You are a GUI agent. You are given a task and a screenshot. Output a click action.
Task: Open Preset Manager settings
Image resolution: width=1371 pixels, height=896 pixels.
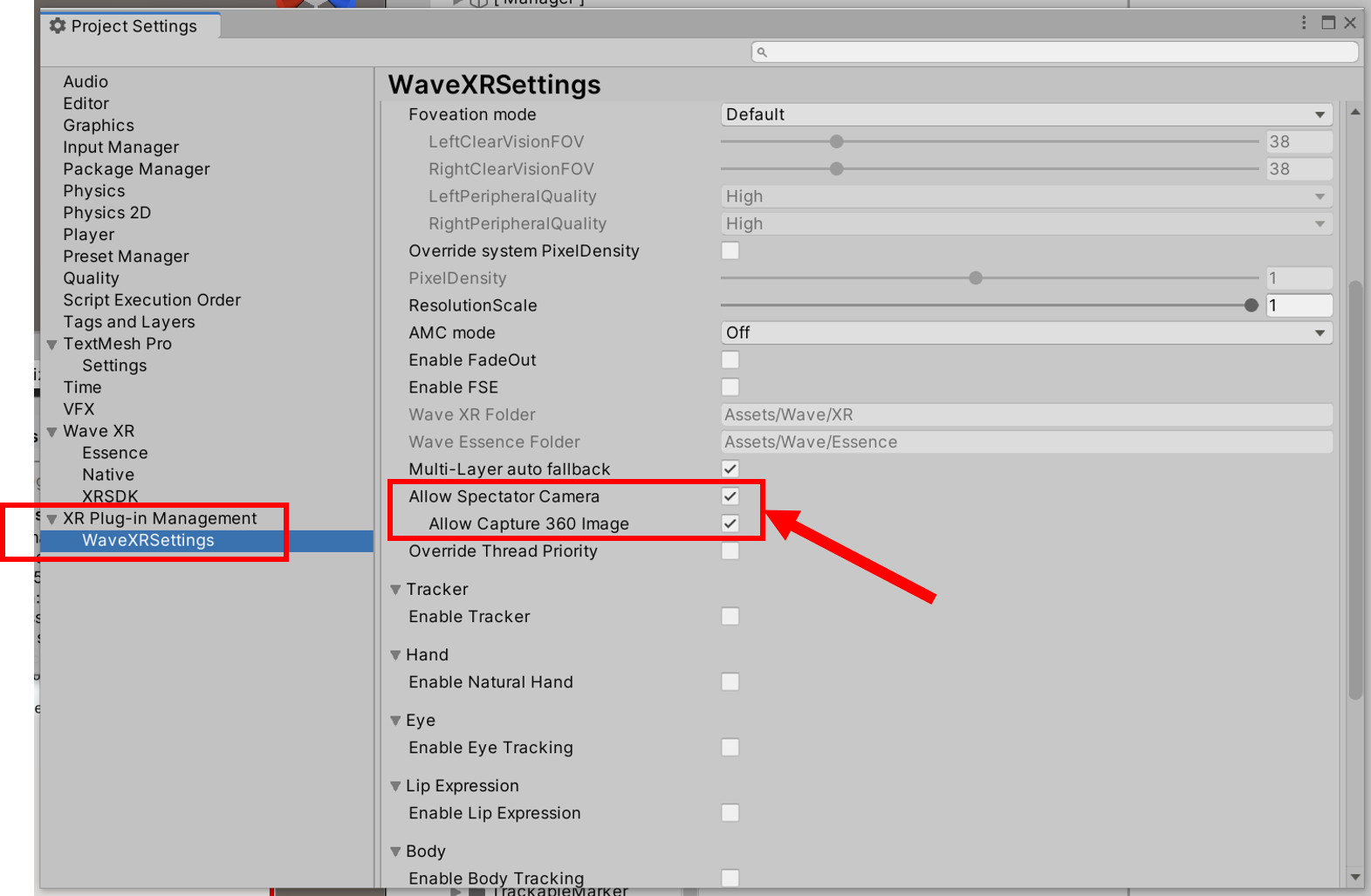(x=126, y=256)
